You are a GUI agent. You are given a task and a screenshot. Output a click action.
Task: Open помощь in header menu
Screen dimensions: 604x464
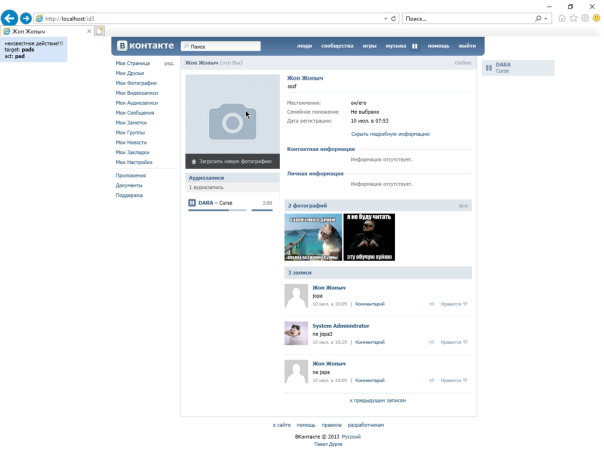click(x=438, y=46)
